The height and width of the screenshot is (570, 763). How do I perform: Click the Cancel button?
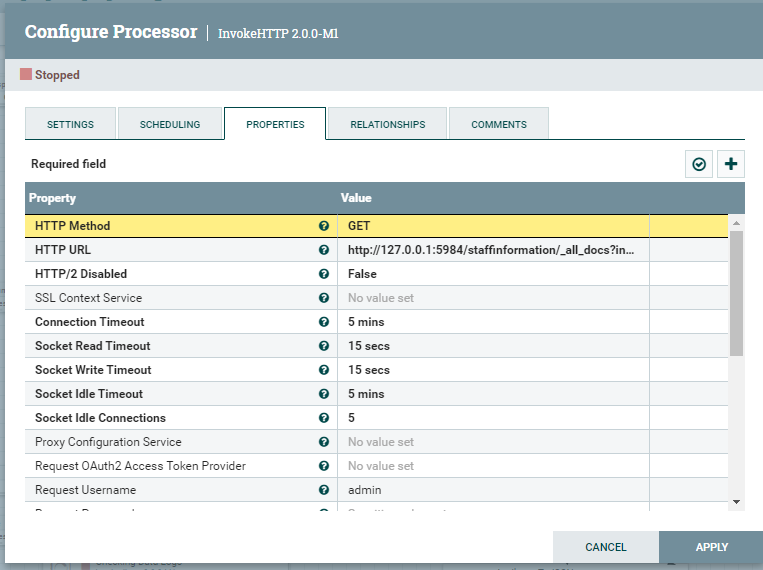[x=605, y=547]
